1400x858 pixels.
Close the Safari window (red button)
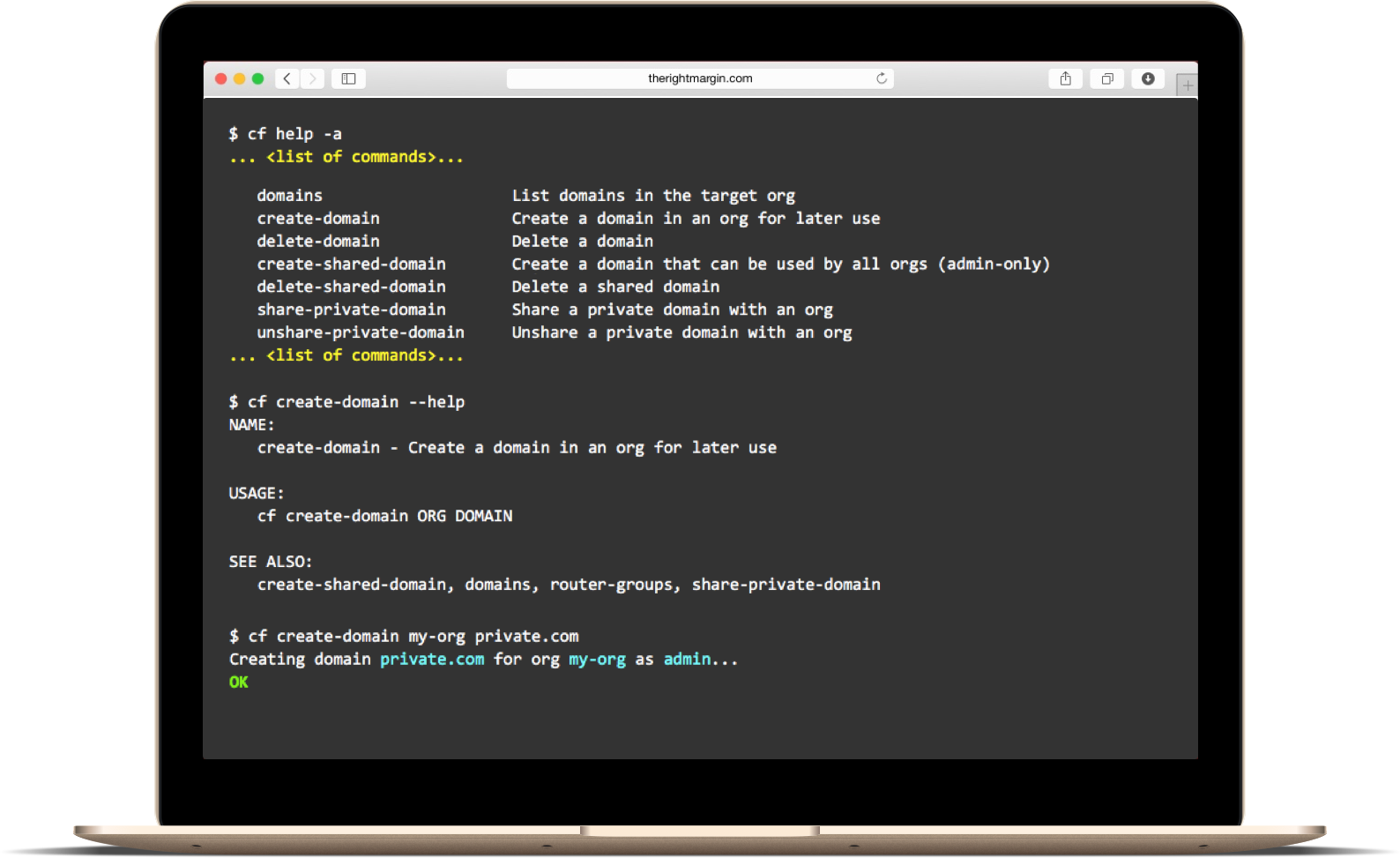221,78
